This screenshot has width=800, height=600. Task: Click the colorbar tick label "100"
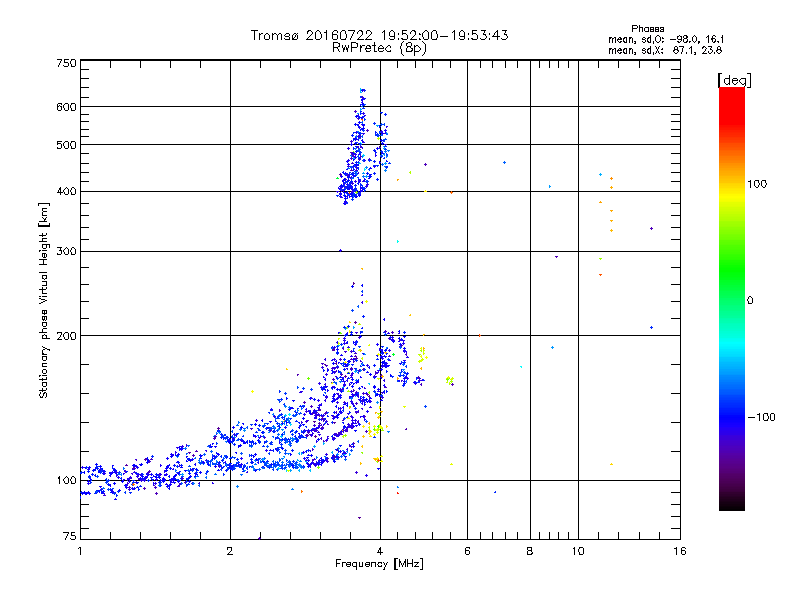757,184
